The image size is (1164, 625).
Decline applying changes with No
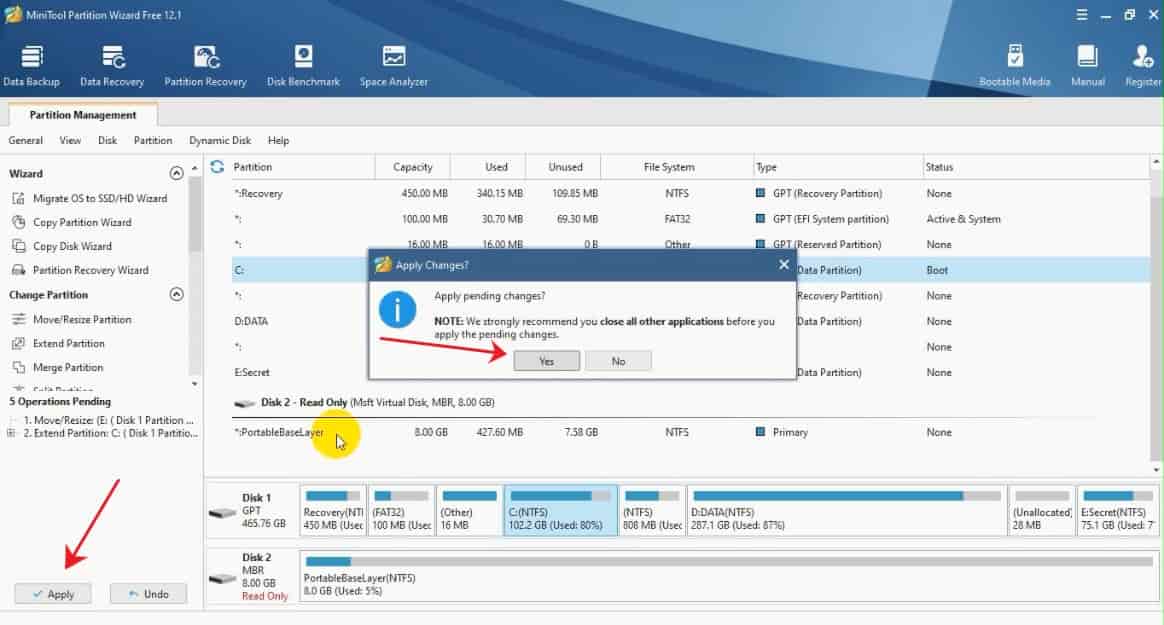[x=618, y=361]
